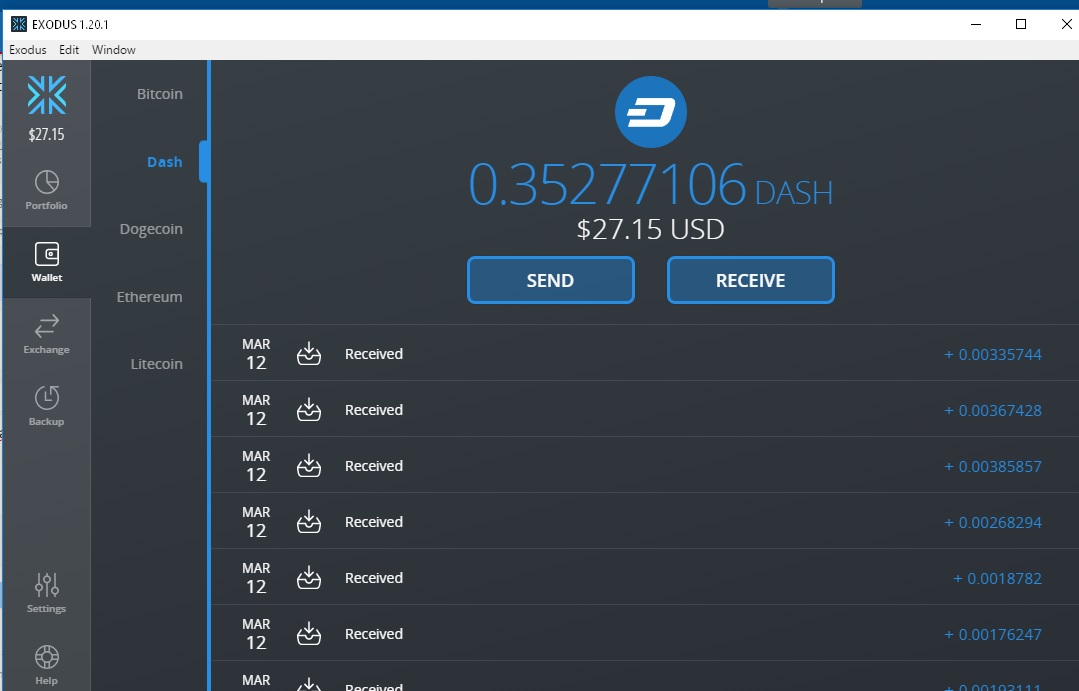This screenshot has width=1079, height=691.
Task: Select Bitcoin in the wallet list
Action: point(160,94)
